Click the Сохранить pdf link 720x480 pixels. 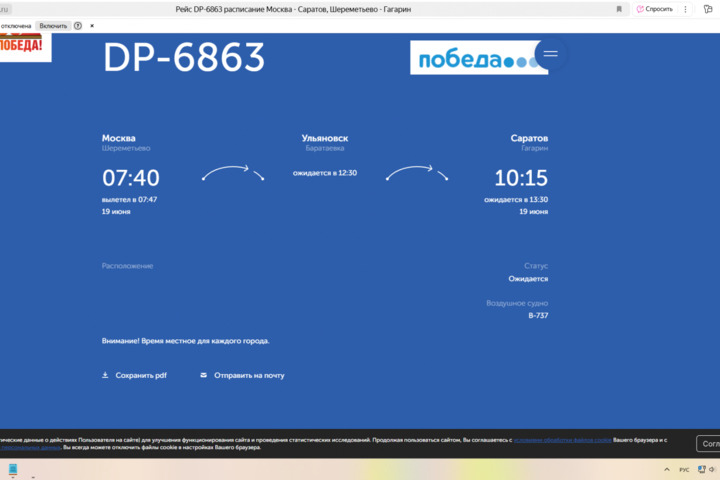141,375
